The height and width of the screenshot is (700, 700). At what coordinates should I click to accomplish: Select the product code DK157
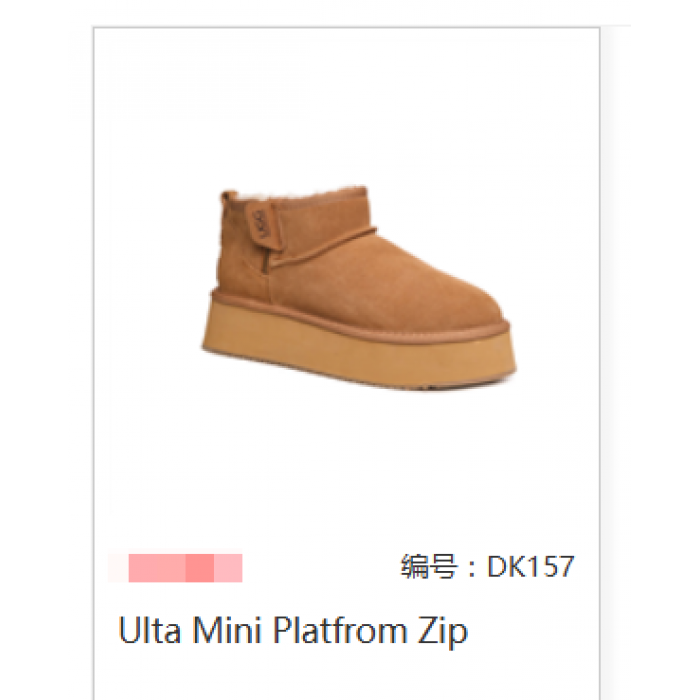pos(530,567)
